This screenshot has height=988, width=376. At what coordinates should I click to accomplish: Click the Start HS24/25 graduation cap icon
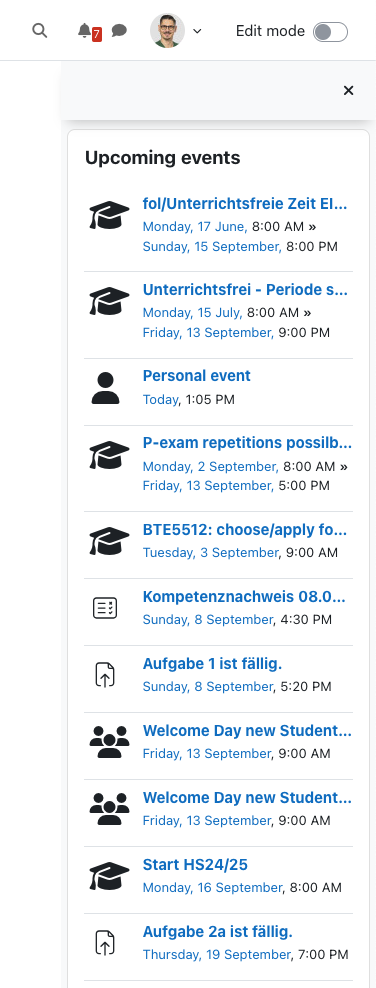point(109,876)
